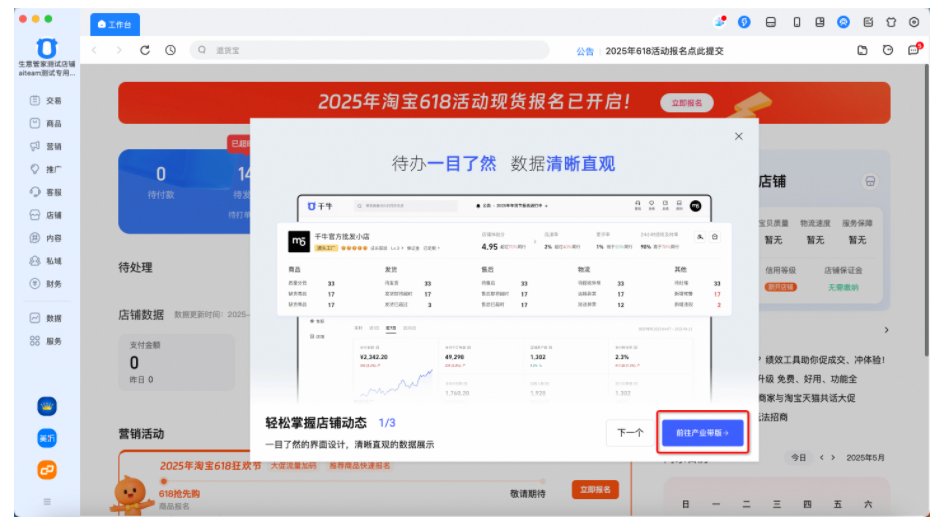
Task: Expand the right chevron below the shop card
Action: tap(886, 330)
